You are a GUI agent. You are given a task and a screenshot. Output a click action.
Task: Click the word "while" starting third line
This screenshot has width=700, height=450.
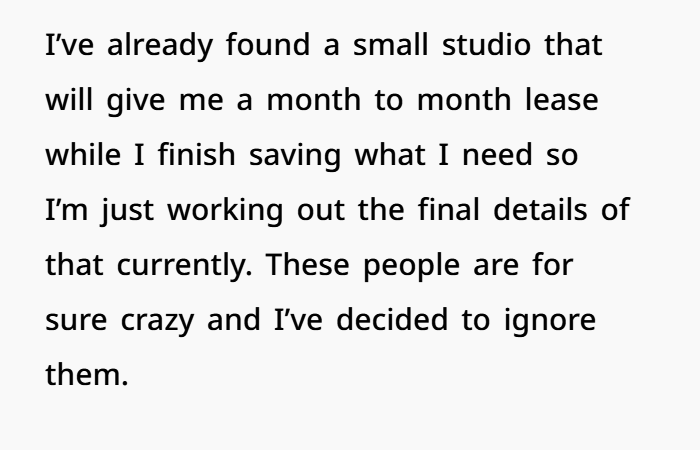click(83, 154)
